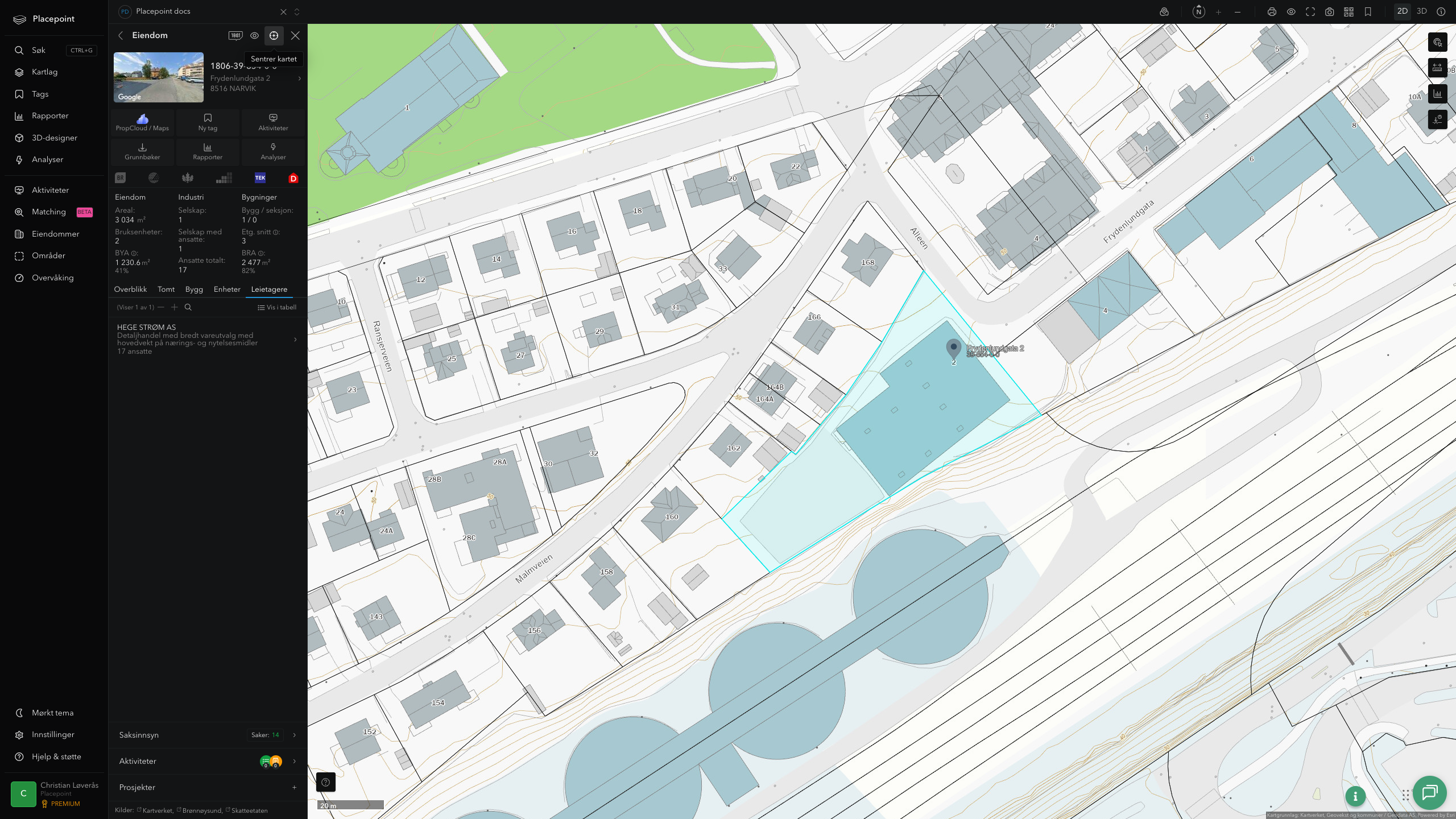1456x819 pixels.
Task: Open the QR code icon
Action: click(1349, 12)
